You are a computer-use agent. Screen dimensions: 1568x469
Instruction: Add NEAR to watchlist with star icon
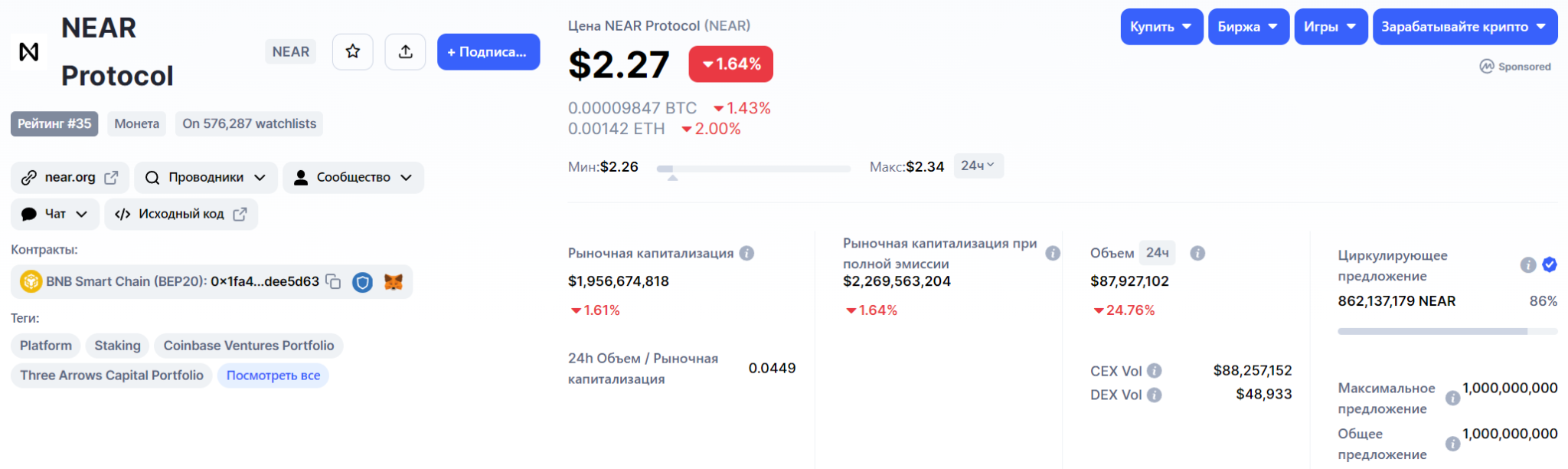[352, 51]
